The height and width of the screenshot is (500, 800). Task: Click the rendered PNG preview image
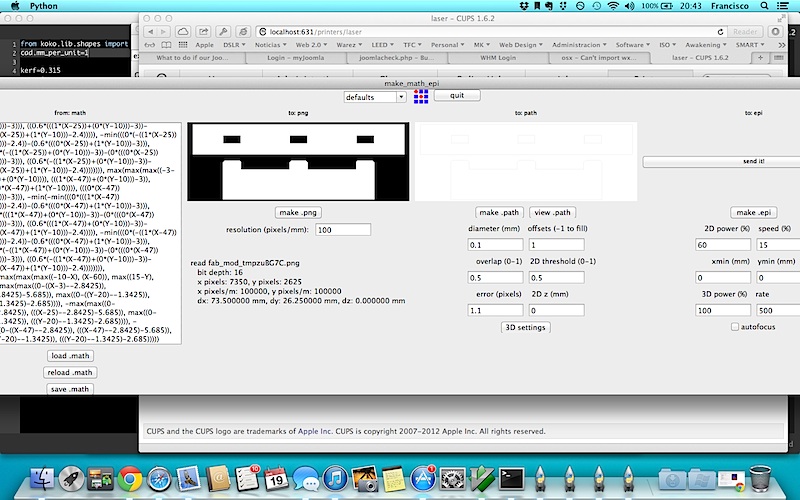pos(298,161)
